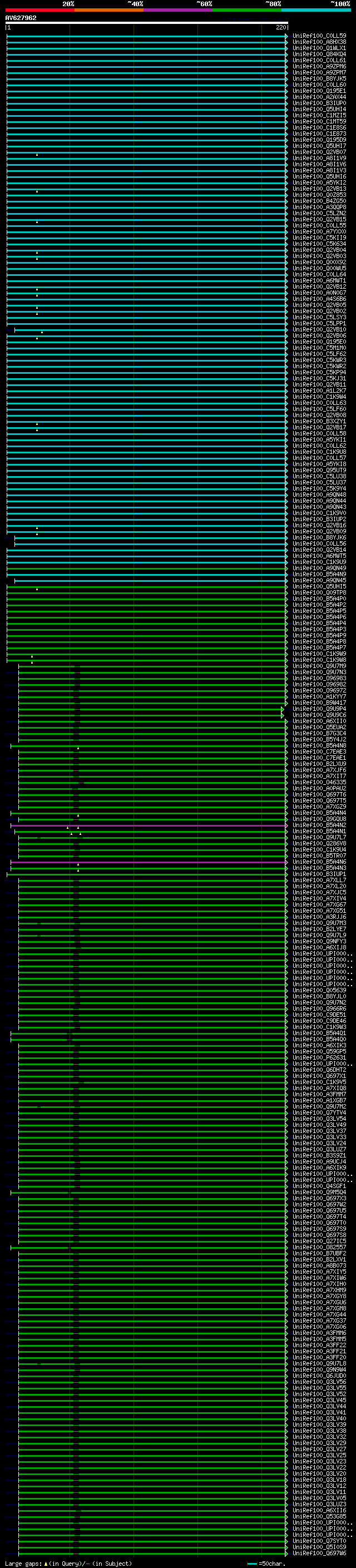Select the label UniRef100_C9DE51
Image resolution: width=356 pixels, height=1568 pixels.
coord(319,1015)
